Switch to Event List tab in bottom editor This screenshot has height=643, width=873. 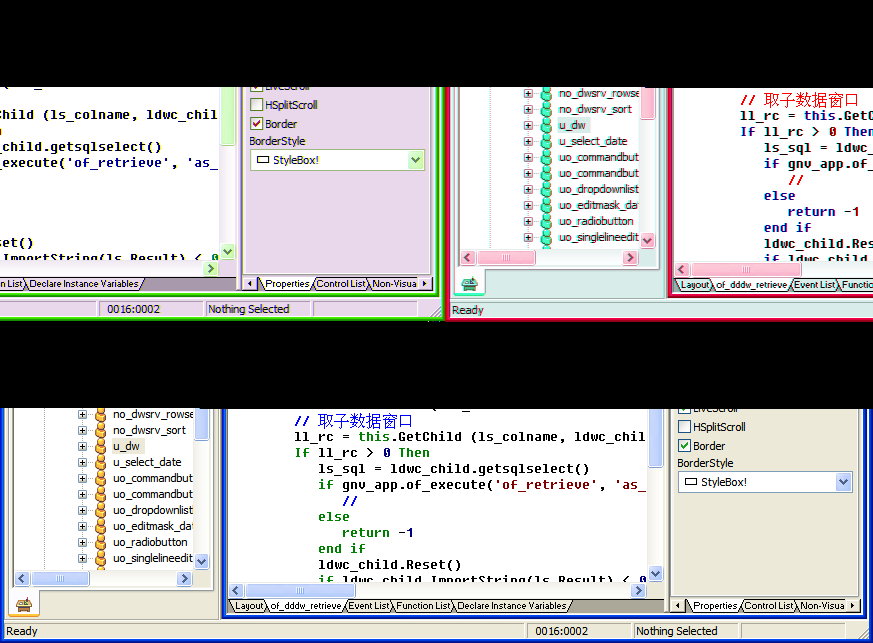point(369,606)
